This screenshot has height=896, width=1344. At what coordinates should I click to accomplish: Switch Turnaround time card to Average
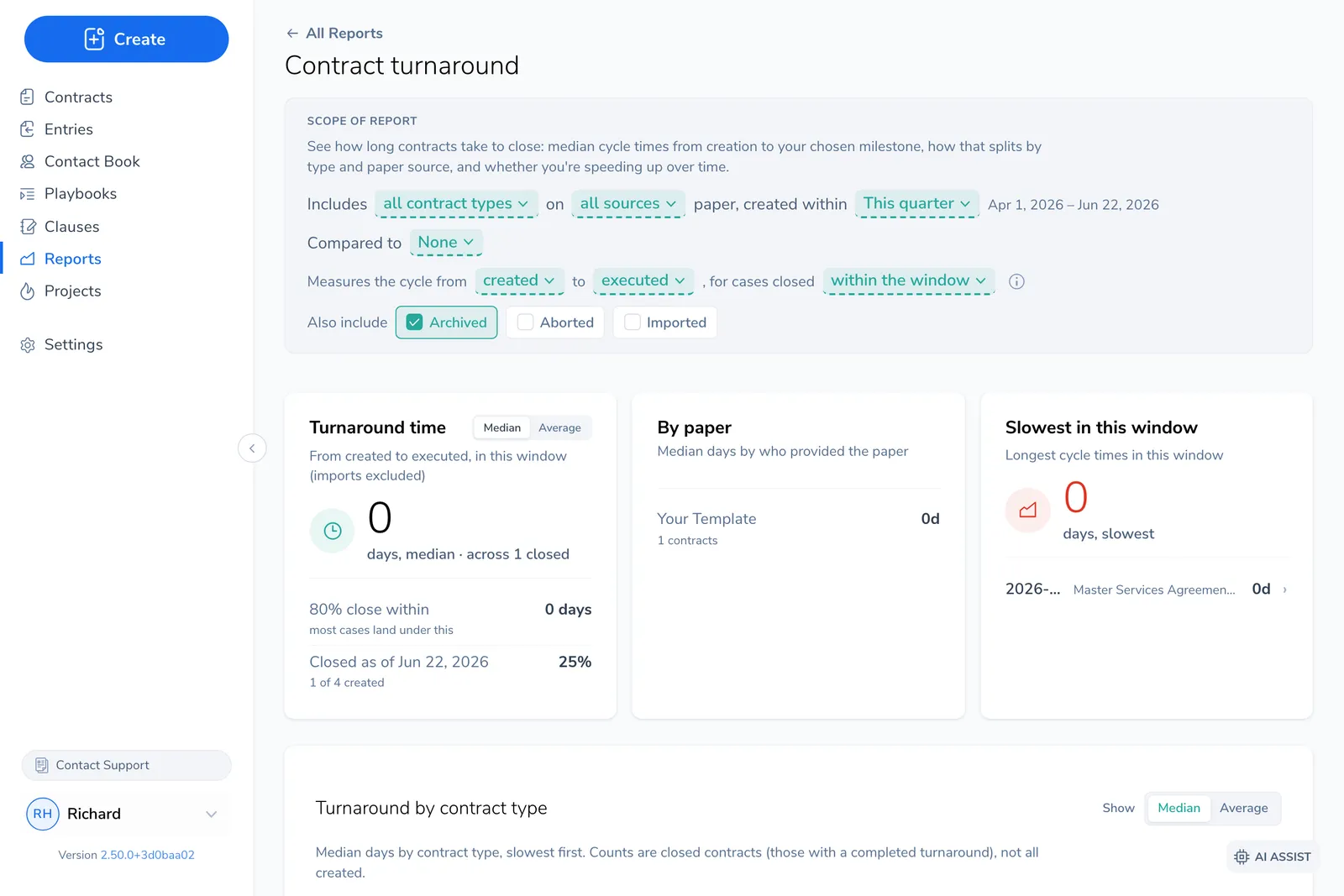tap(559, 428)
